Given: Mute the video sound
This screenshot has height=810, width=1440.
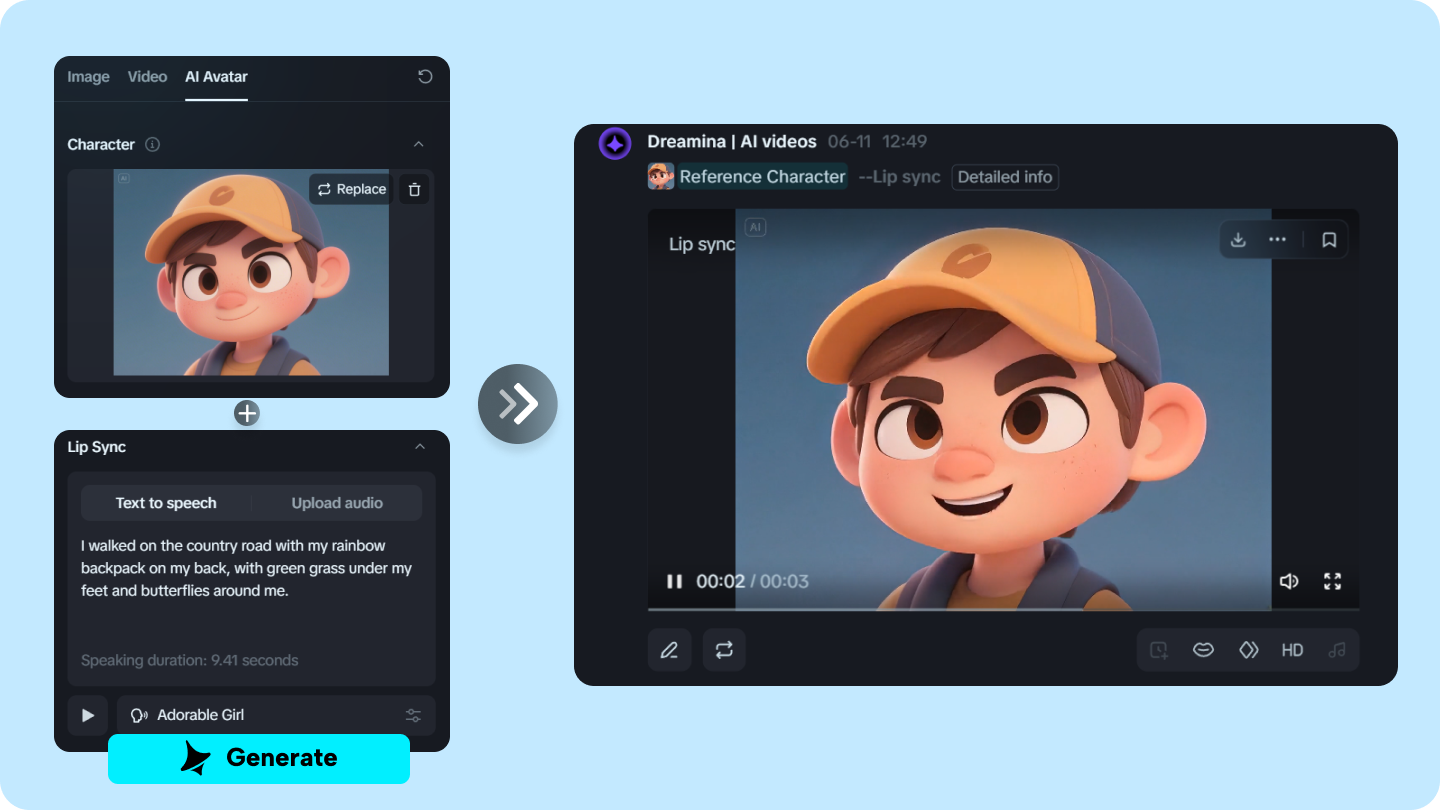Looking at the screenshot, I should [x=1289, y=581].
